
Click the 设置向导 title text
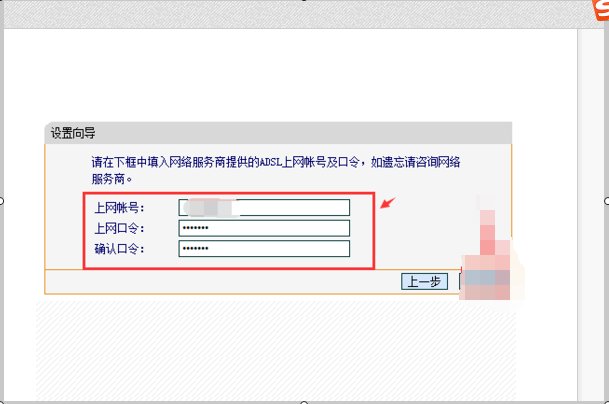pos(73,133)
